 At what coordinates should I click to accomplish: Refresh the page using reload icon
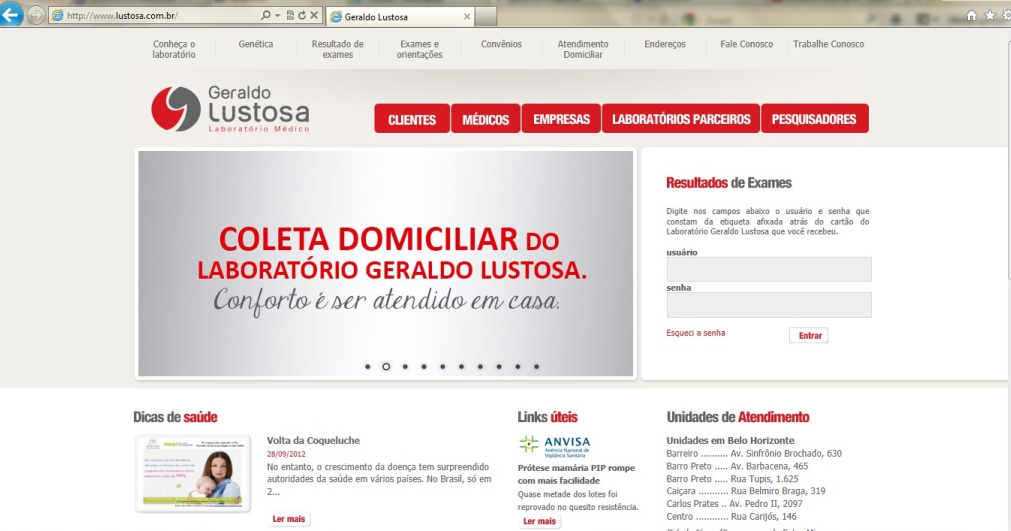click(x=301, y=15)
